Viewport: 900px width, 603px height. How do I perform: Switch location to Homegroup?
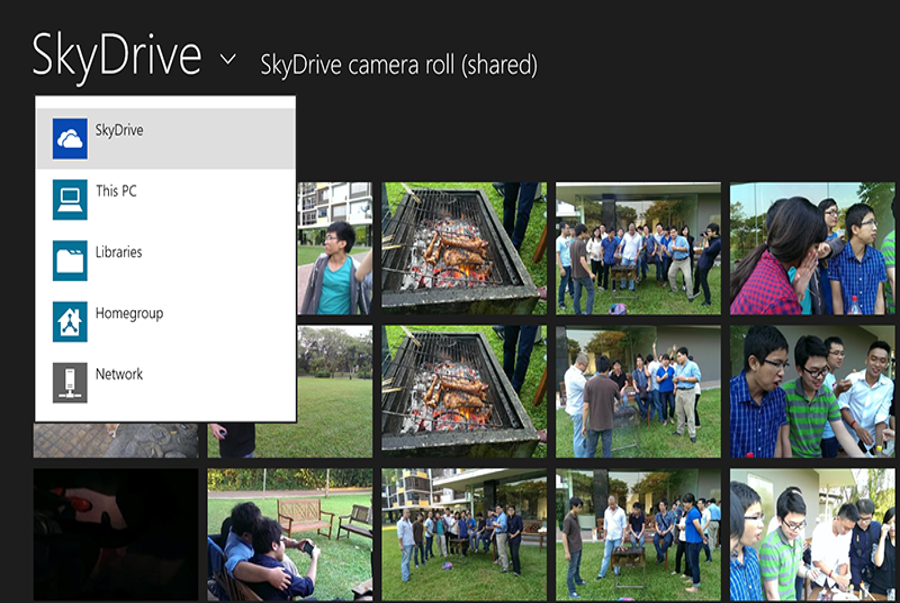tap(166, 321)
